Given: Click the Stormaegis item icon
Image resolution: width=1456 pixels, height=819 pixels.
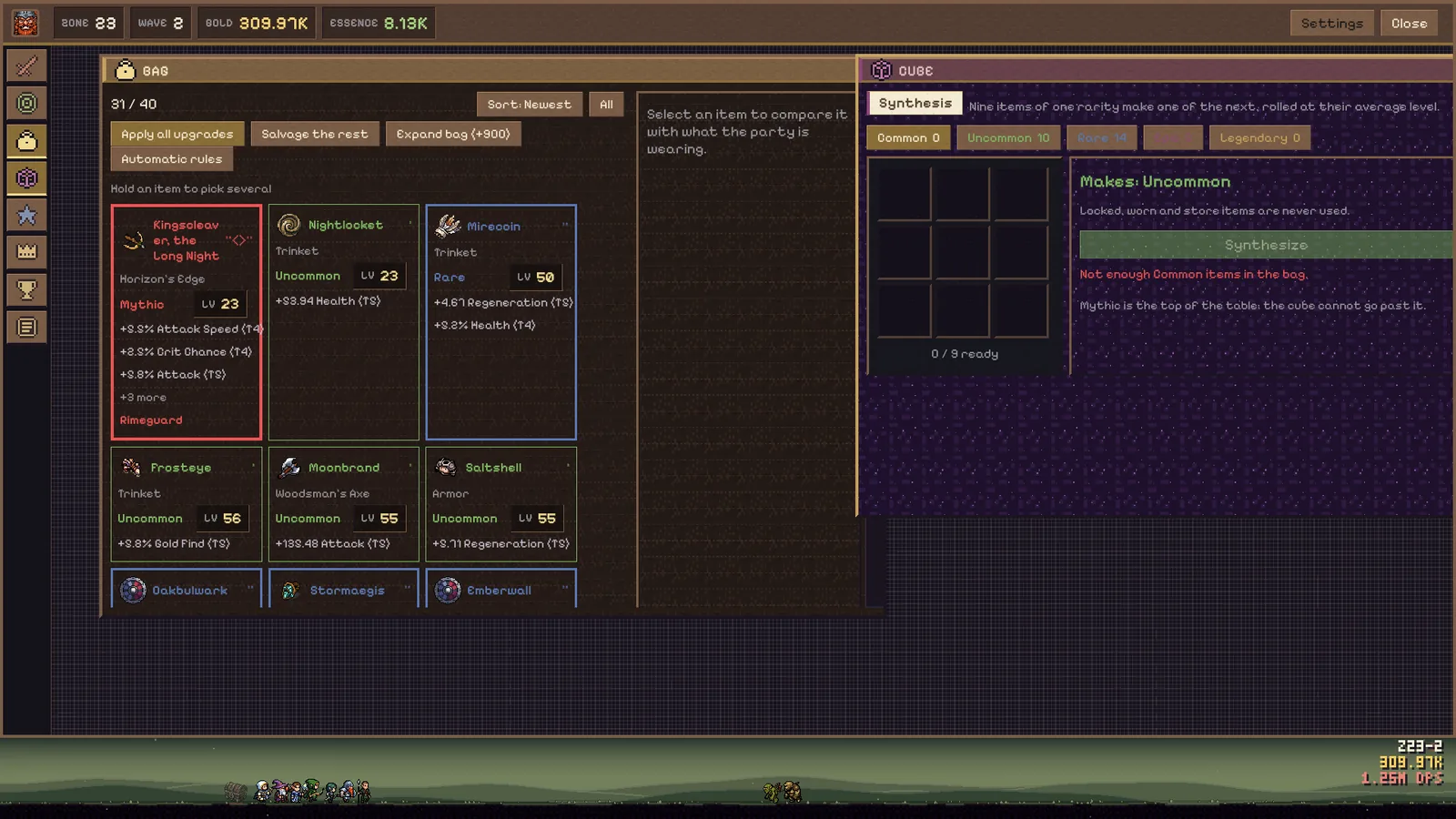Looking at the screenshot, I should click(x=290, y=590).
